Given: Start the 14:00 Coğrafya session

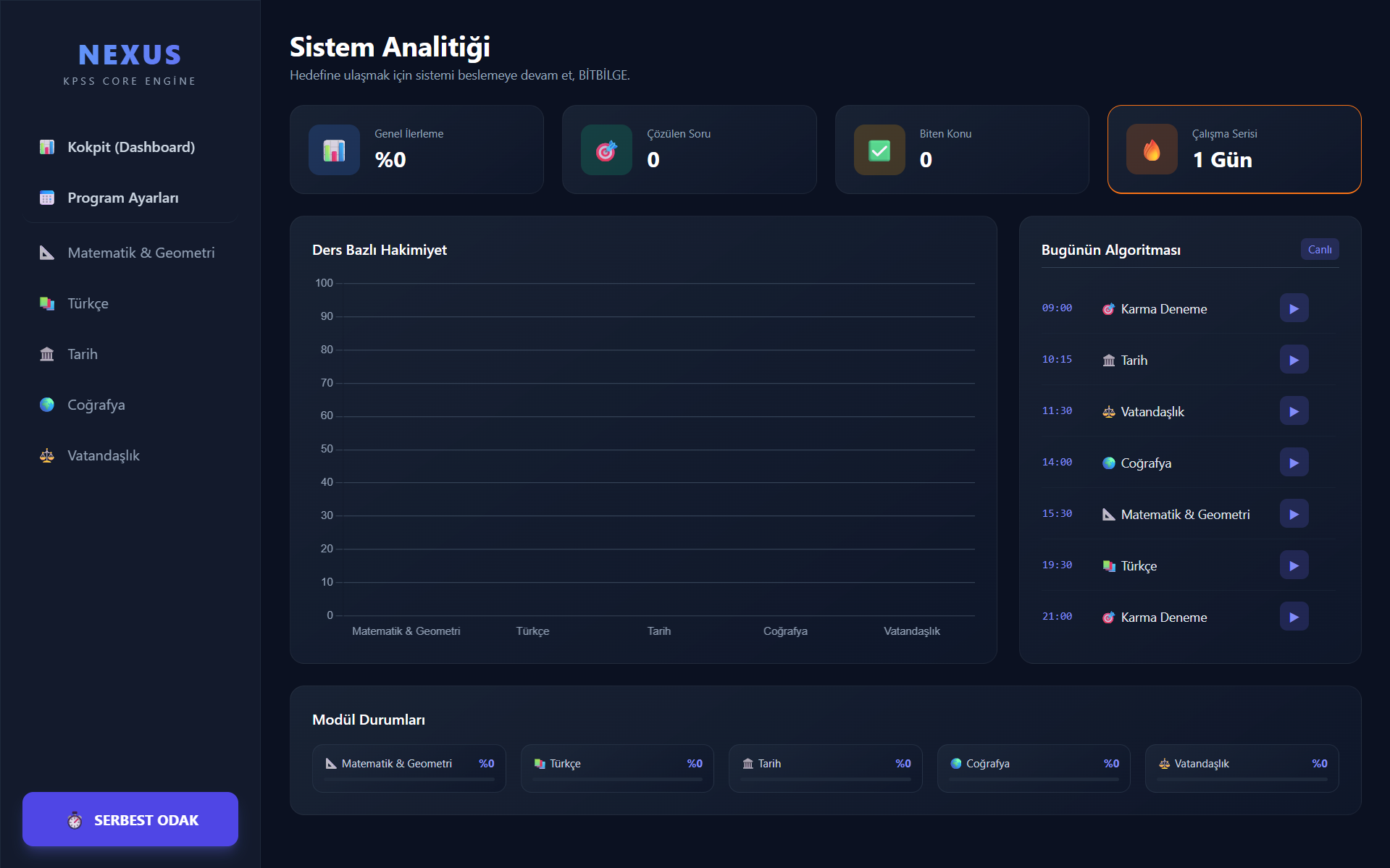Looking at the screenshot, I should [1294, 463].
